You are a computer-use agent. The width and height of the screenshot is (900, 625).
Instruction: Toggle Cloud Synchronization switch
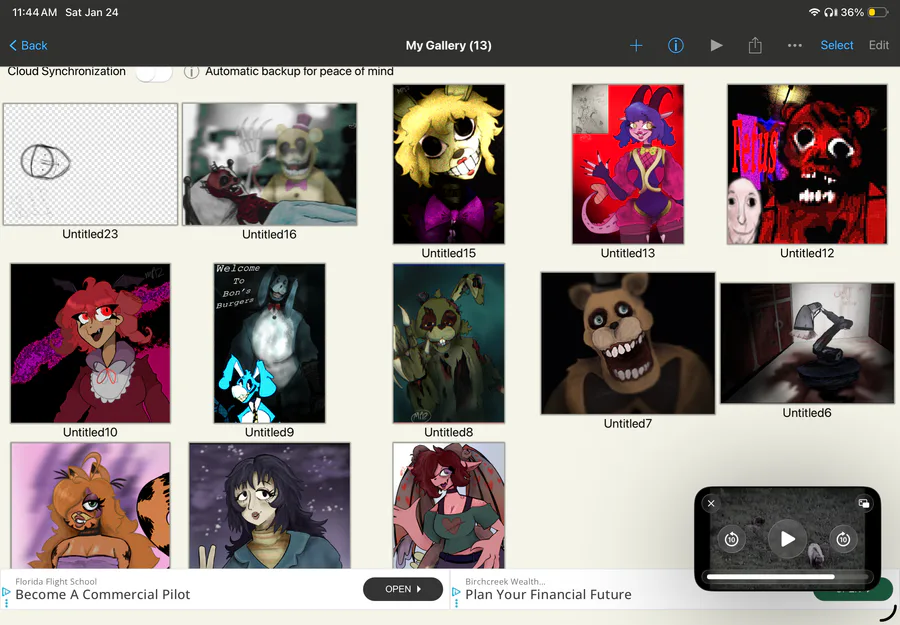[154, 73]
